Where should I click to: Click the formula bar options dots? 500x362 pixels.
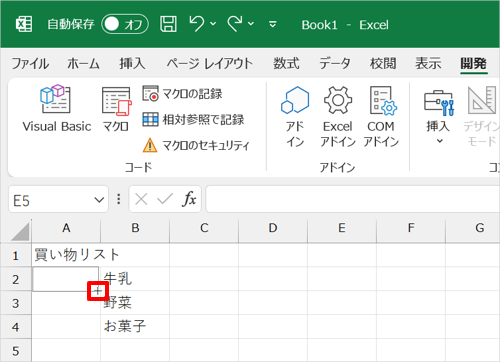pos(119,199)
